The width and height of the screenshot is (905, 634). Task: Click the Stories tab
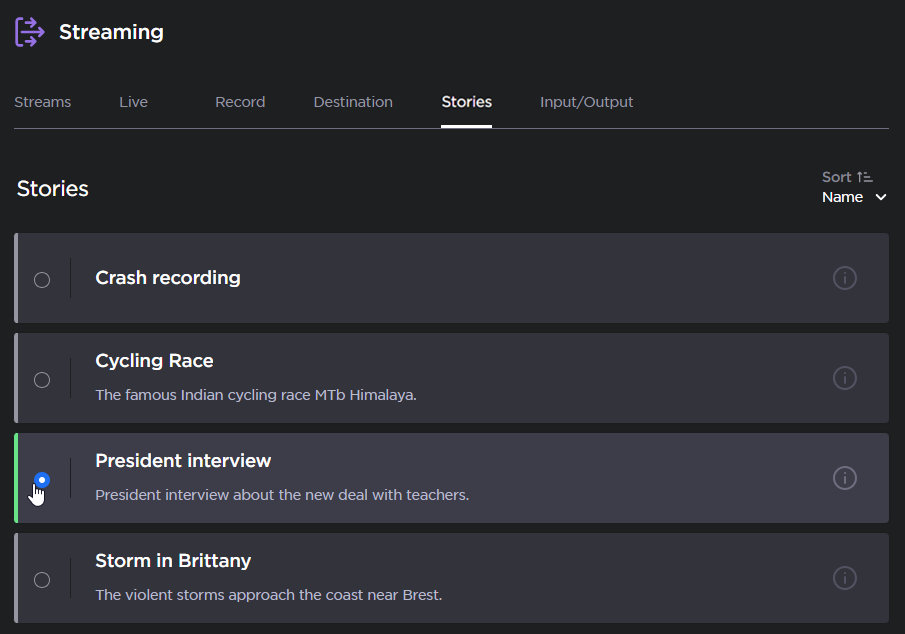467,102
